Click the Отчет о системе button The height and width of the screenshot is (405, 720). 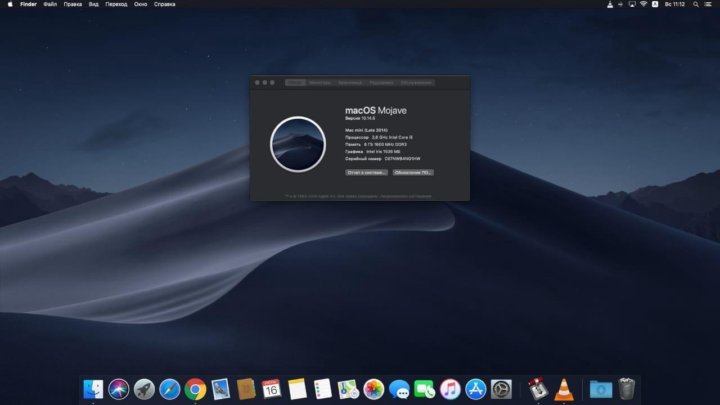[366, 173]
